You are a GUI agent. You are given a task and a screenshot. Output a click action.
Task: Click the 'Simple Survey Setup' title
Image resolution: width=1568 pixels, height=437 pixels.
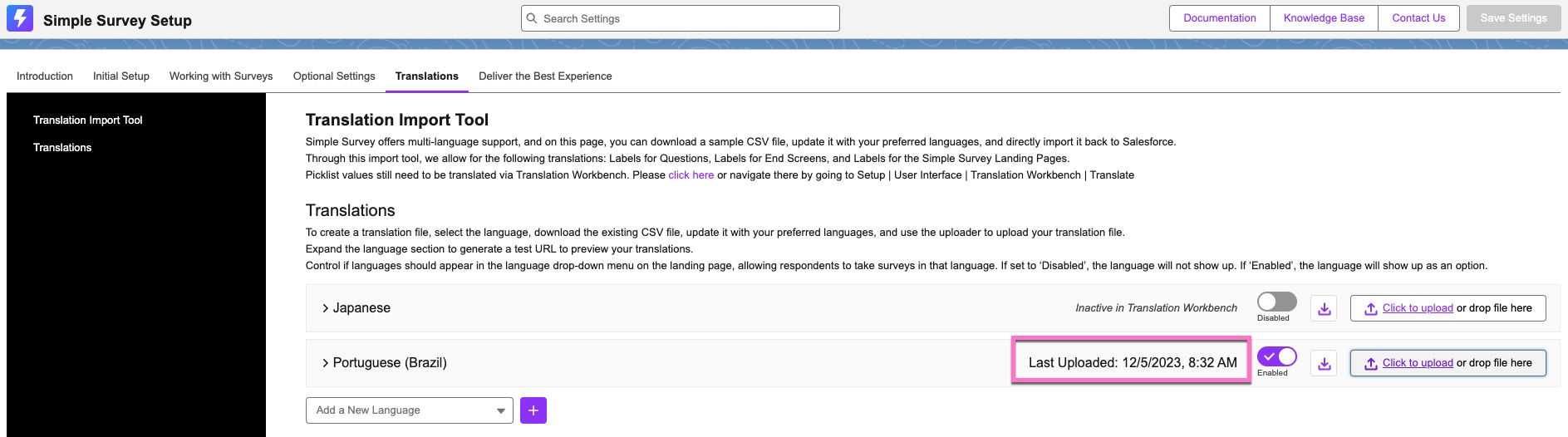pos(117,21)
